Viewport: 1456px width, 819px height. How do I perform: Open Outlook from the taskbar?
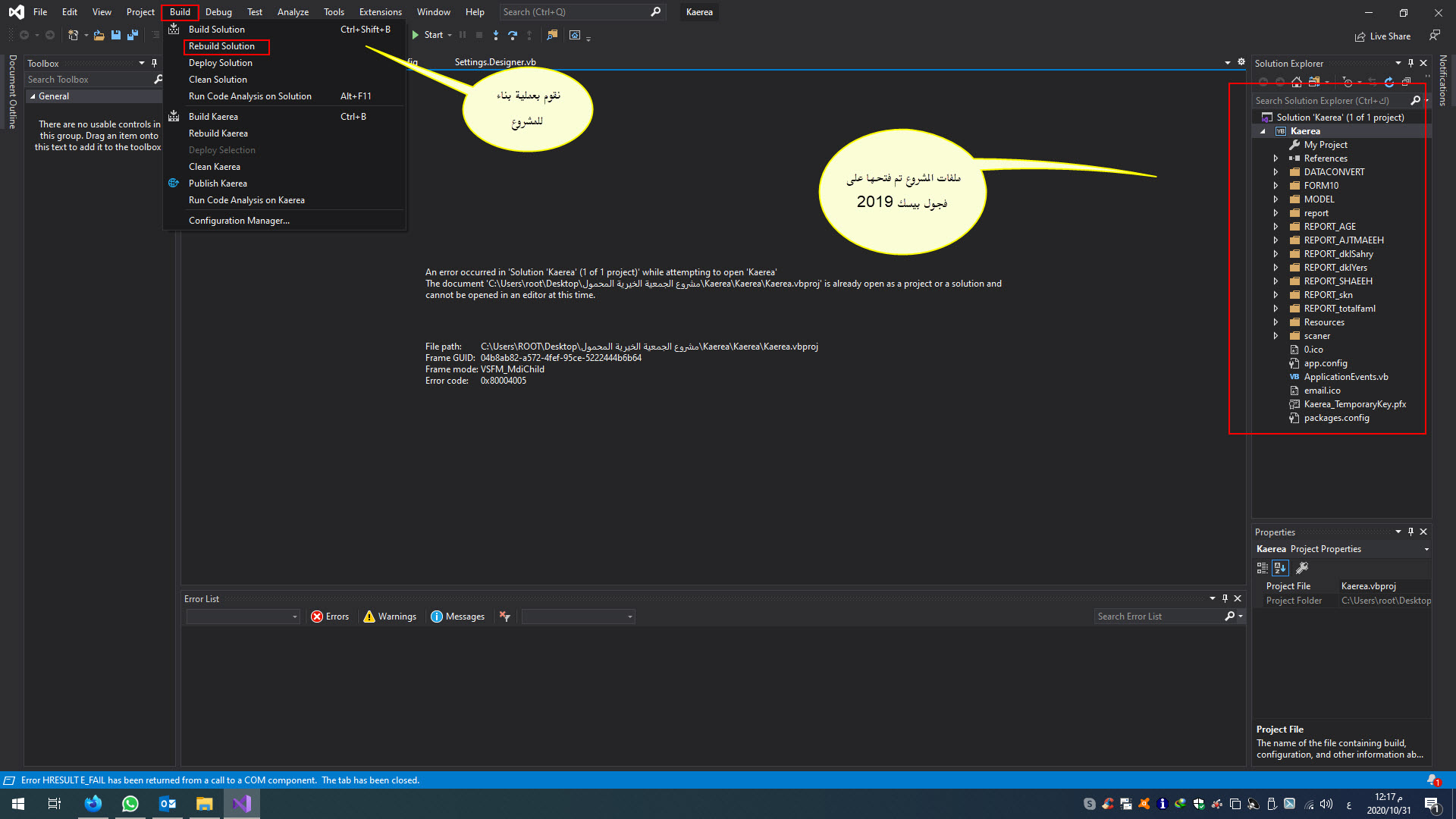point(168,804)
